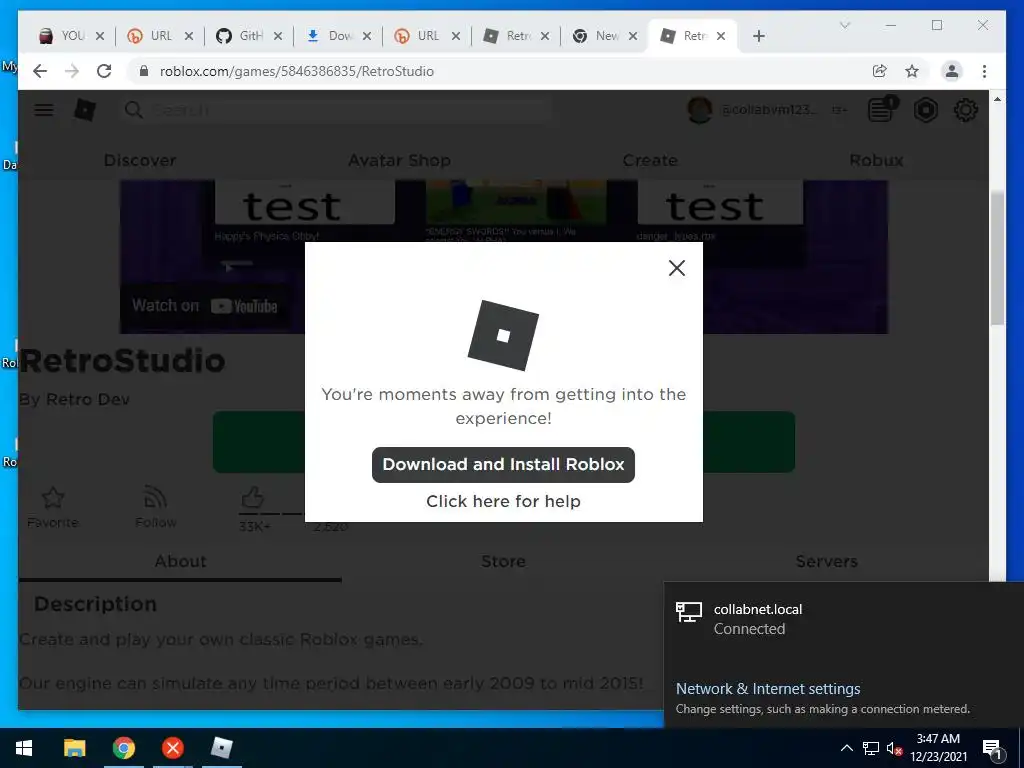Show hidden system tray icons
This screenshot has width=1024, height=768.
(x=846, y=748)
